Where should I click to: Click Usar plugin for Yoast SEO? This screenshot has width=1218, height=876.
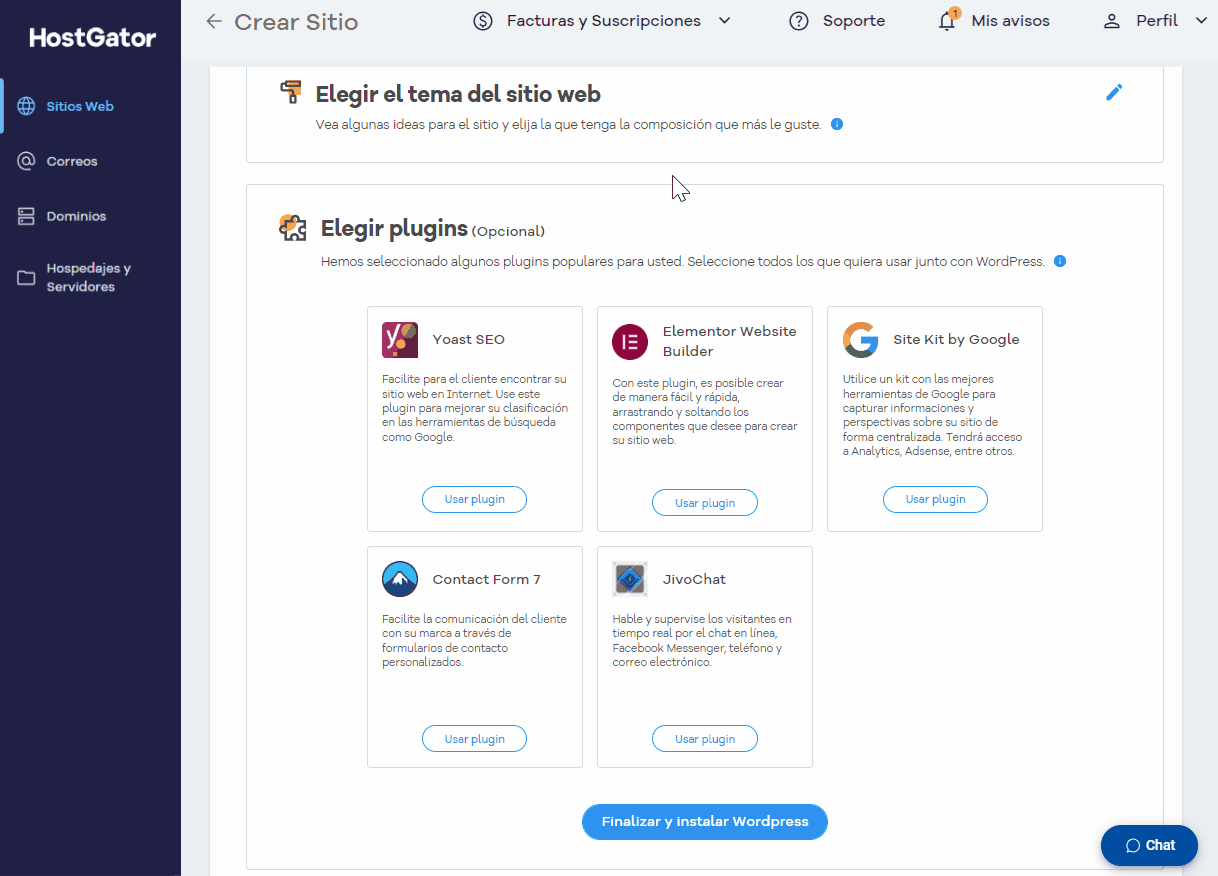(474, 499)
